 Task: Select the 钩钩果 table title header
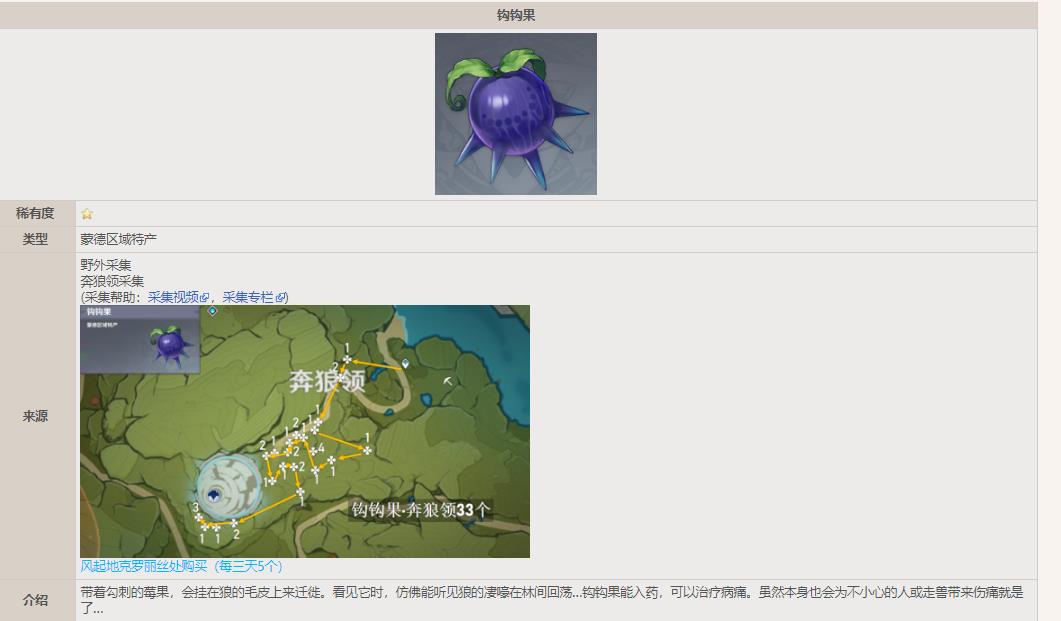click(517, 15)
